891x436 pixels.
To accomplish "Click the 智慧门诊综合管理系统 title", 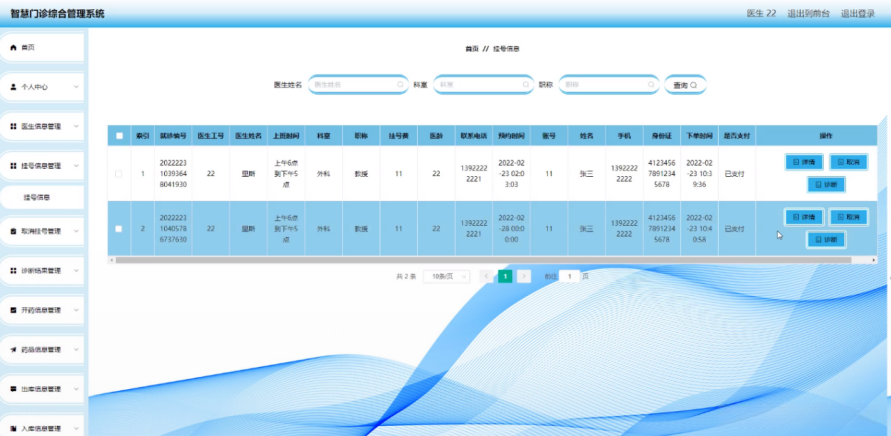I will coord(57,14).
